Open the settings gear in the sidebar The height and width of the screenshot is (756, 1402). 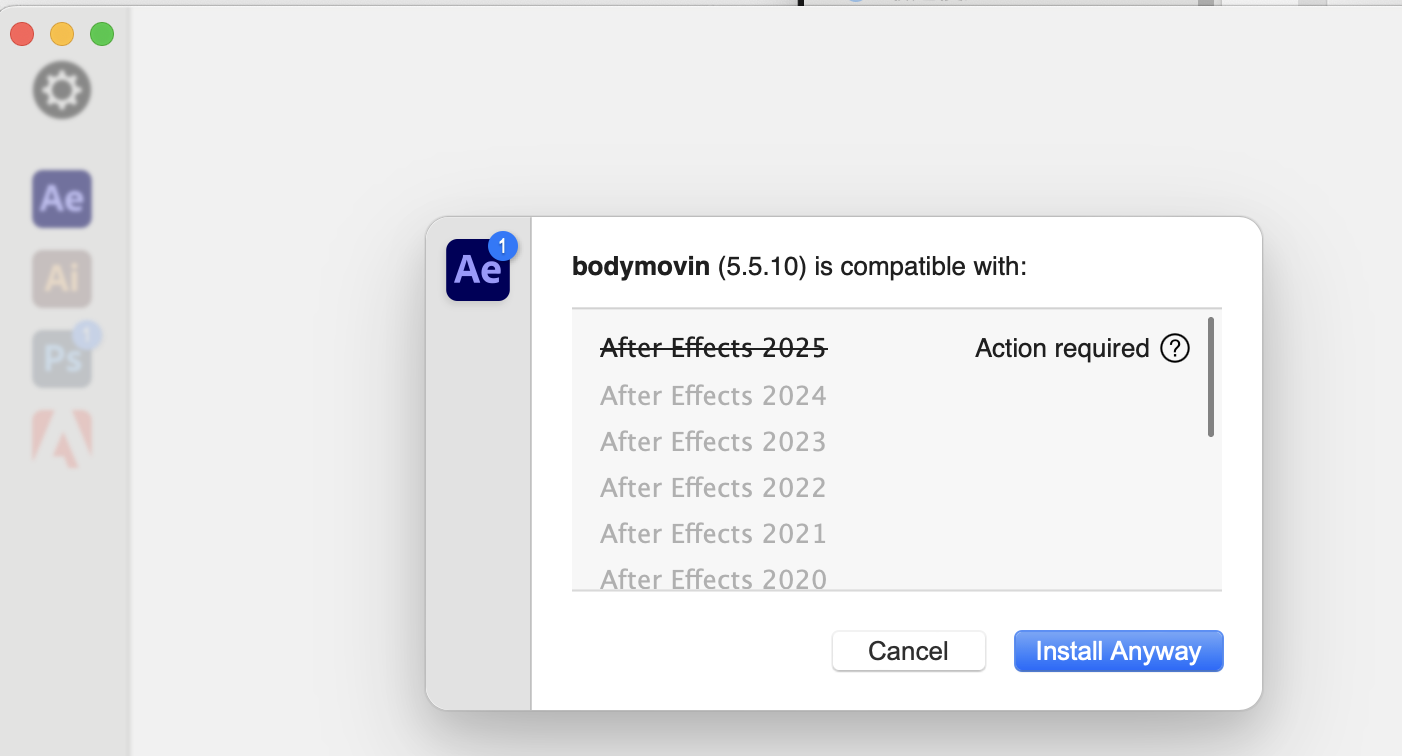pos(61,90)
